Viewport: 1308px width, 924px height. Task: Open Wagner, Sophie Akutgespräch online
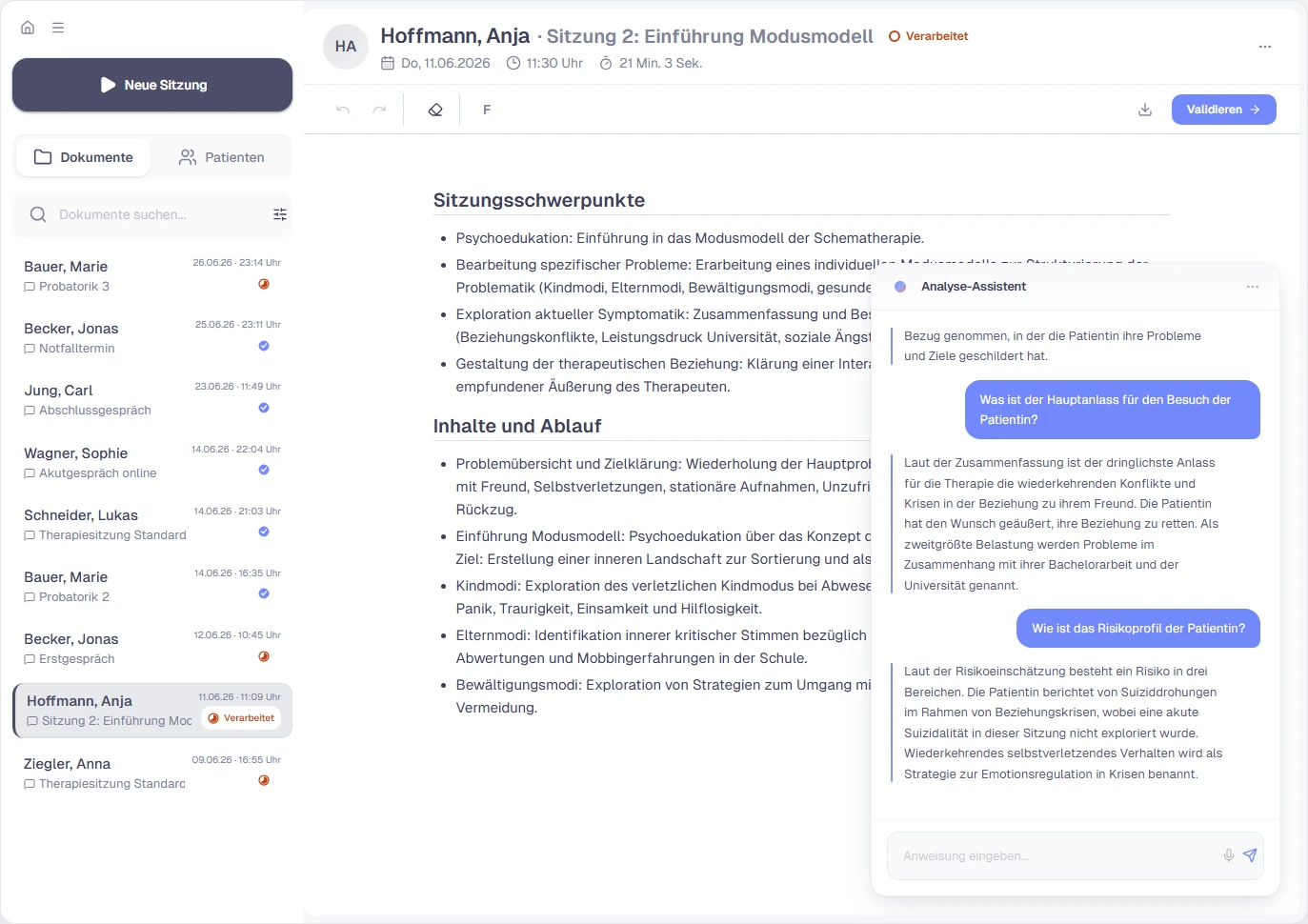click(x=152, y=463)
